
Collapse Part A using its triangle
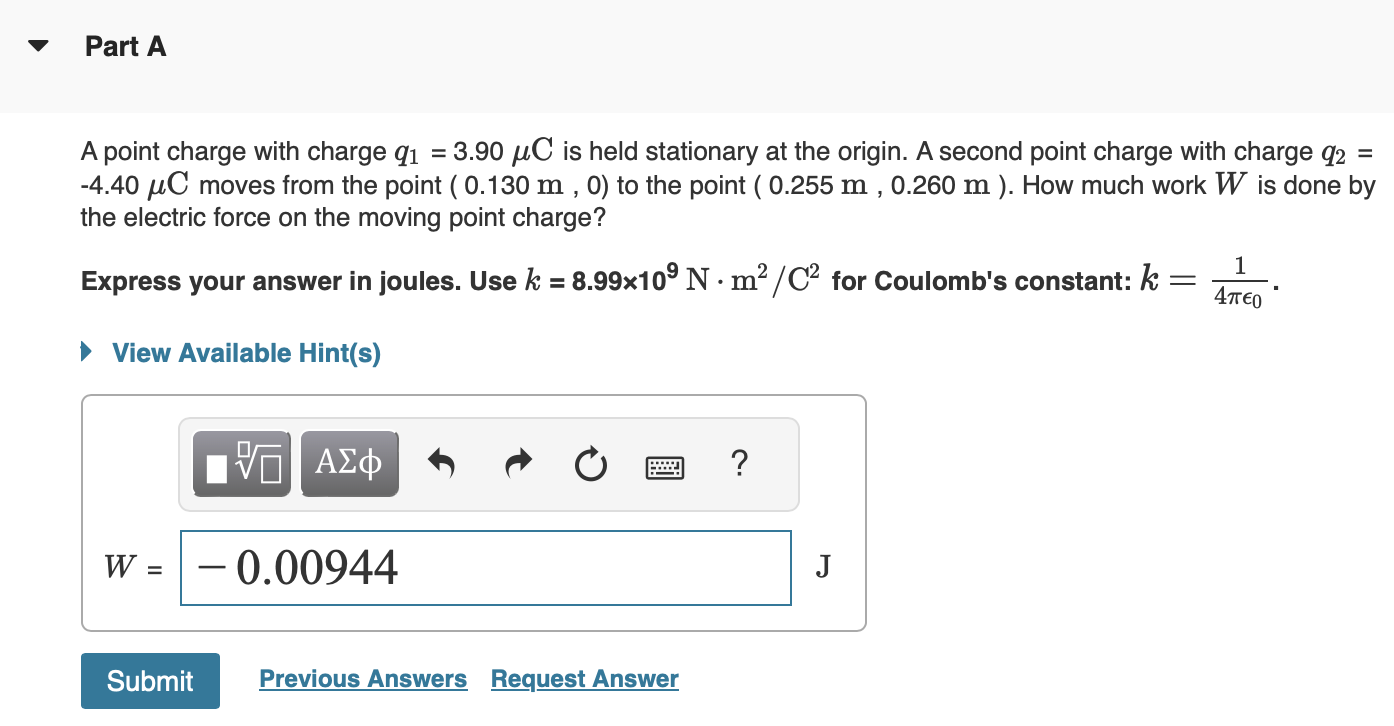pyautogui.click(x=36, y=44)
